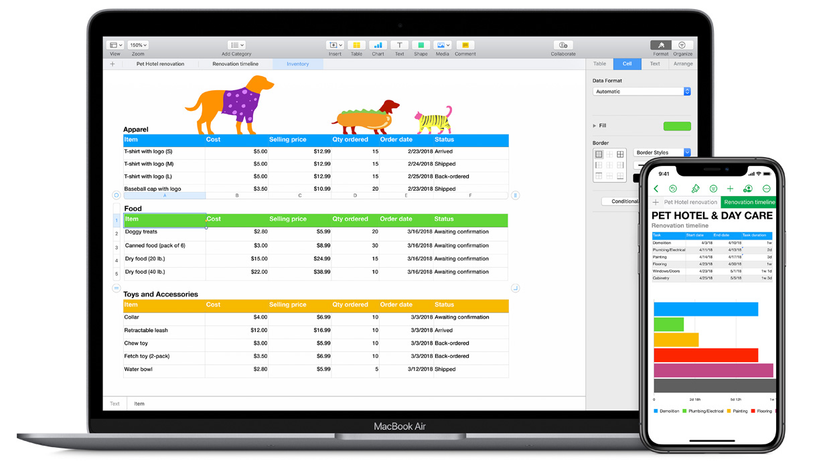Screen dimensions: 825x475
Task: Select the selected Item header cell in Food table
Action: [165, 220]
